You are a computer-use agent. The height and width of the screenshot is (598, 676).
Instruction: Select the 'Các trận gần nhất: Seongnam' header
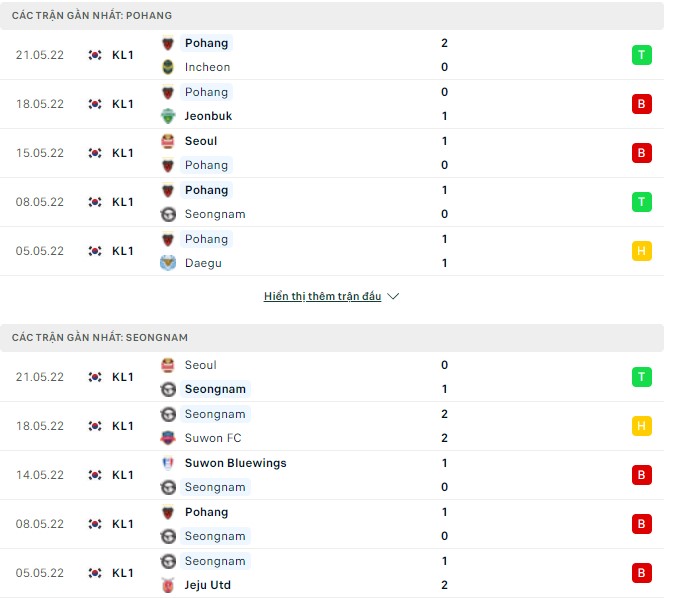point(100,338)
